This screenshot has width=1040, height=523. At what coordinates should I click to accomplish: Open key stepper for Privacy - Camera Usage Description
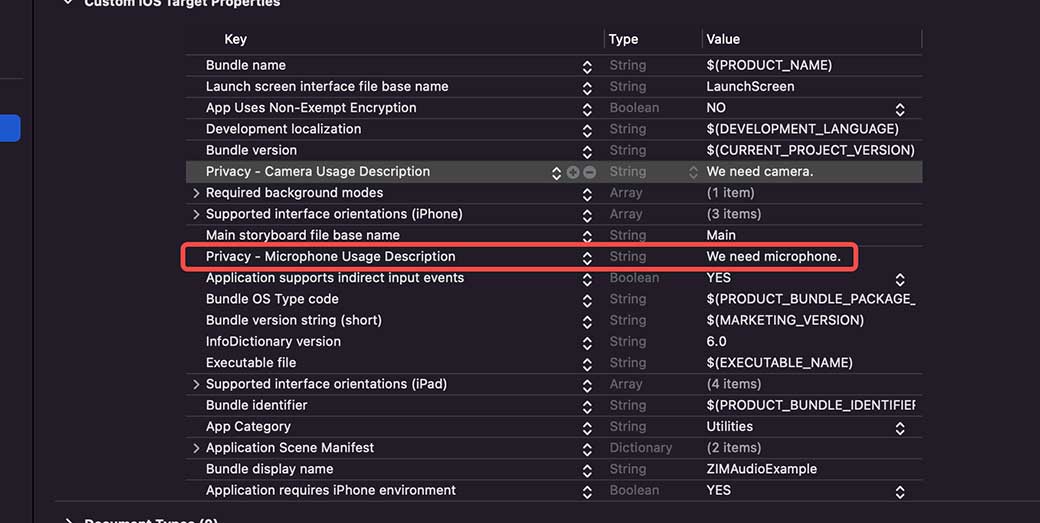click(556, 172)
